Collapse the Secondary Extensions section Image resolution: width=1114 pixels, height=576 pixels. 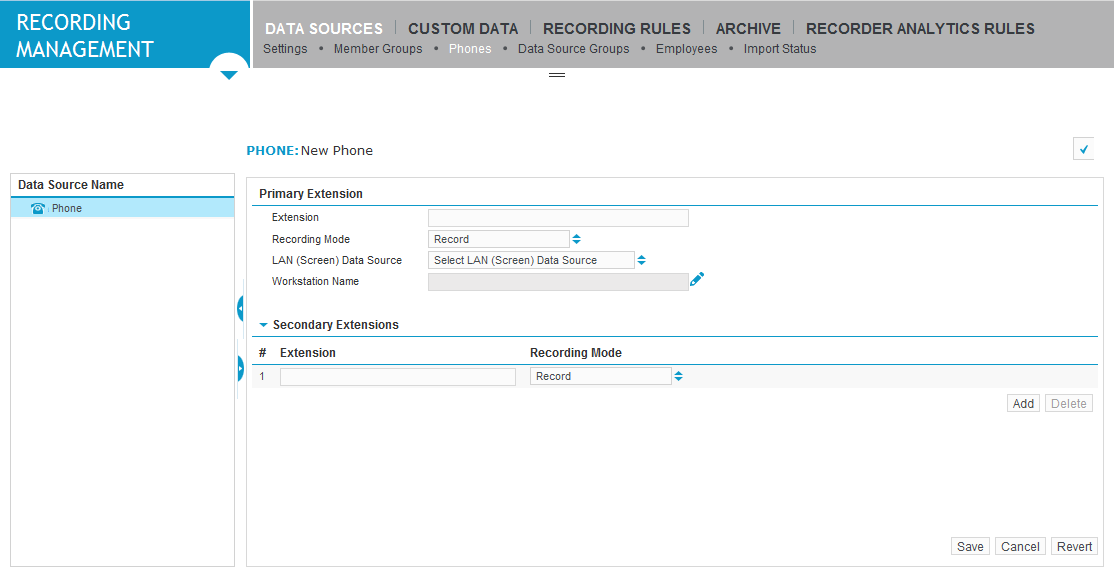[264, 325]
